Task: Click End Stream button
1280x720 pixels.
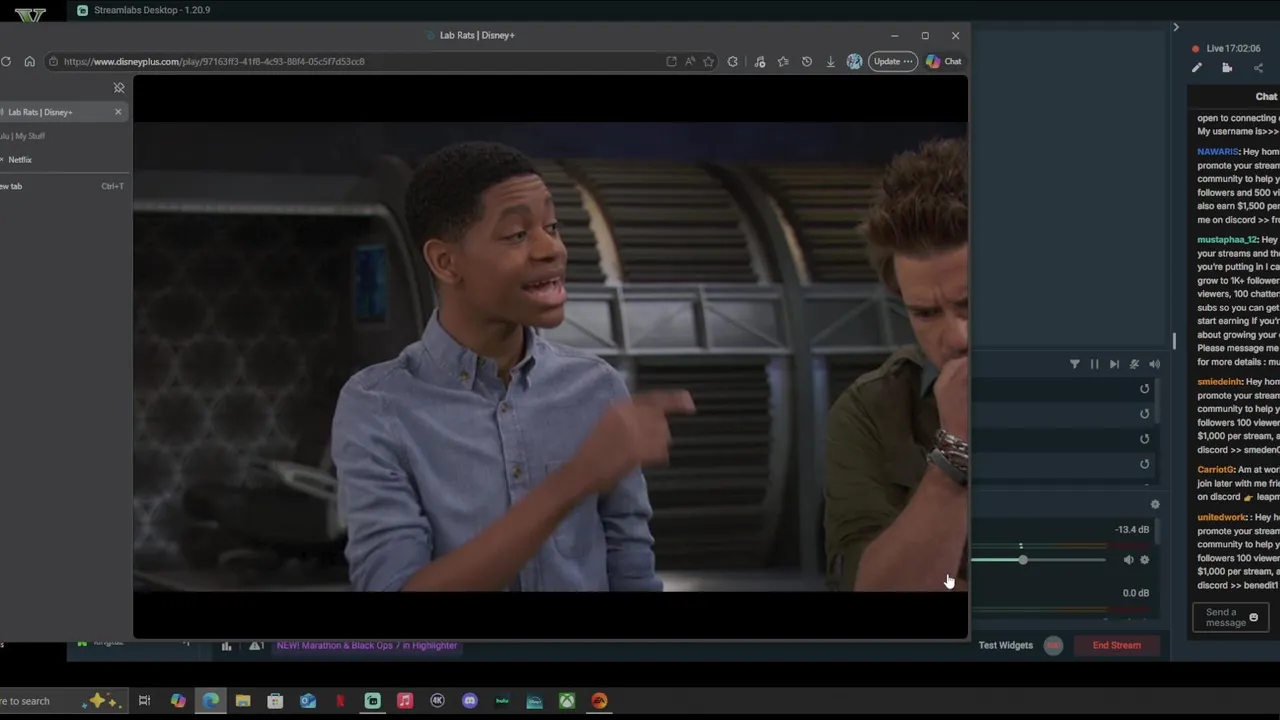Action: (1116, 645)
